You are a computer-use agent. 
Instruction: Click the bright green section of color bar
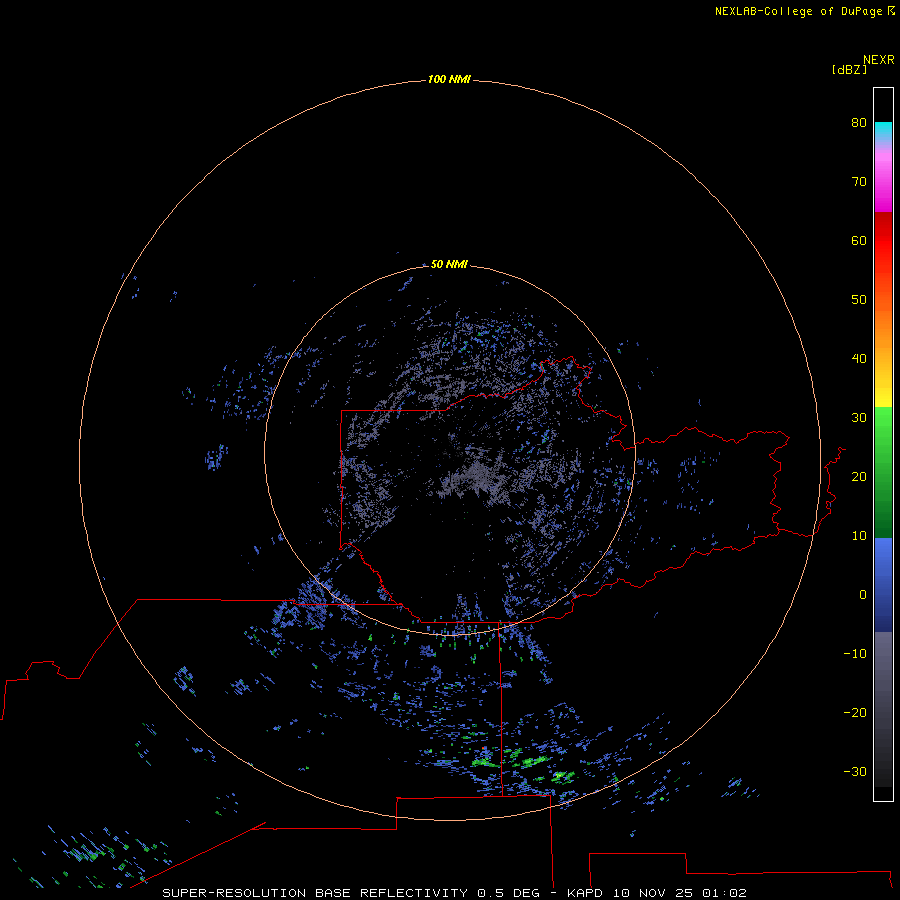pyautogui.click(x=883, y=428)
